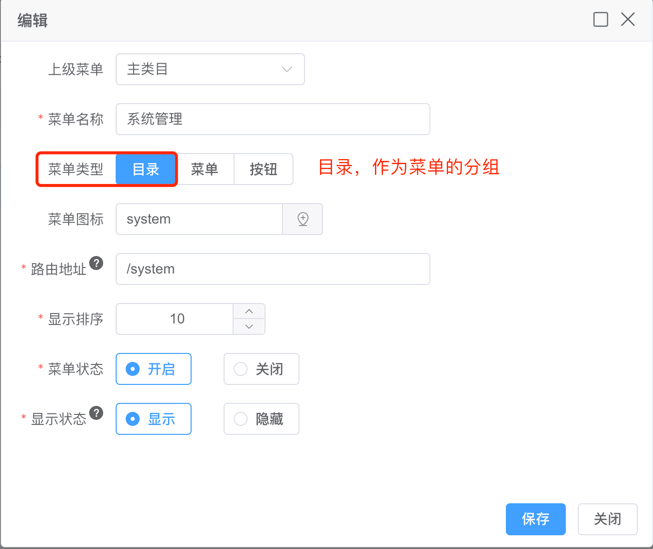The width and height of the screenshot is (653, 549).
Task: Click the help icon beside 显示状态
Action: click(x=96, y=413)
